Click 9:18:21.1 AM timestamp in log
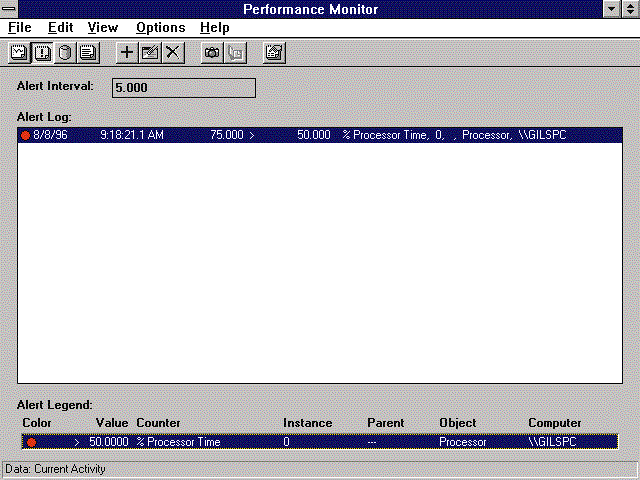Viewport: 640px width, 480px height. pyautogui.click(x=132, y=135)
